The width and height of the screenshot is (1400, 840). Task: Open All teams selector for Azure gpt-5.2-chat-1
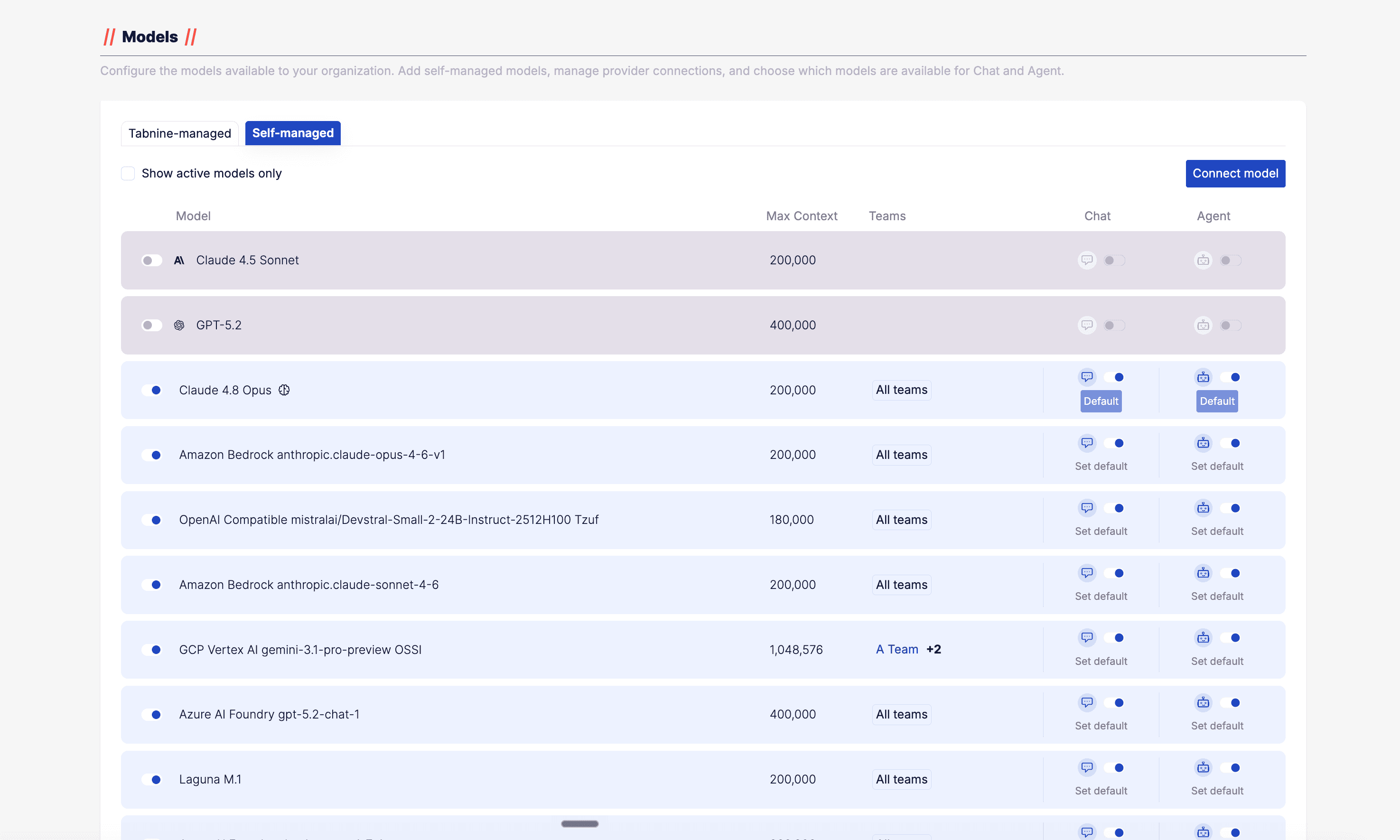point(901,714)
